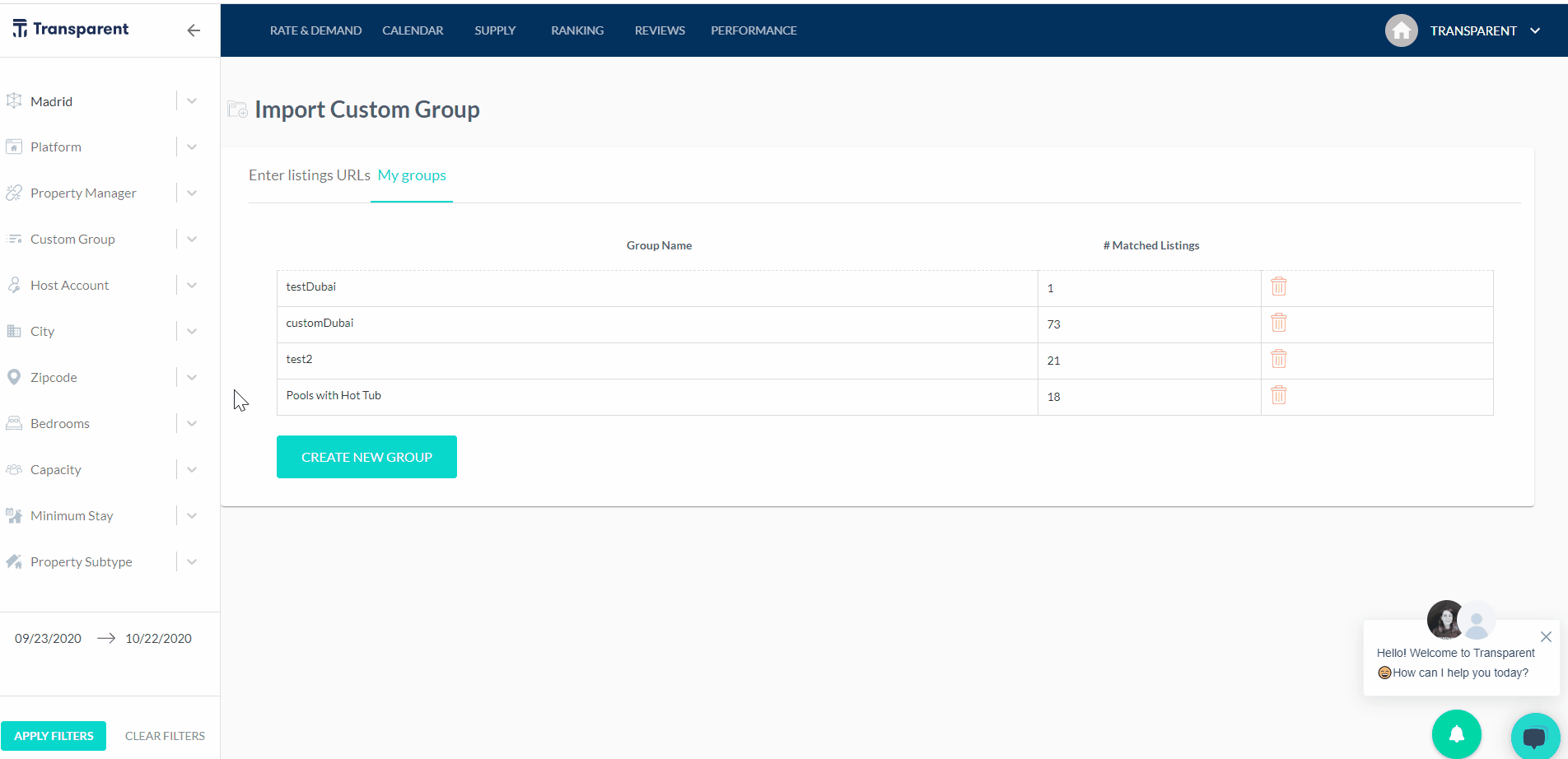Click the Apply Filters button

click(x=54, y=736)
